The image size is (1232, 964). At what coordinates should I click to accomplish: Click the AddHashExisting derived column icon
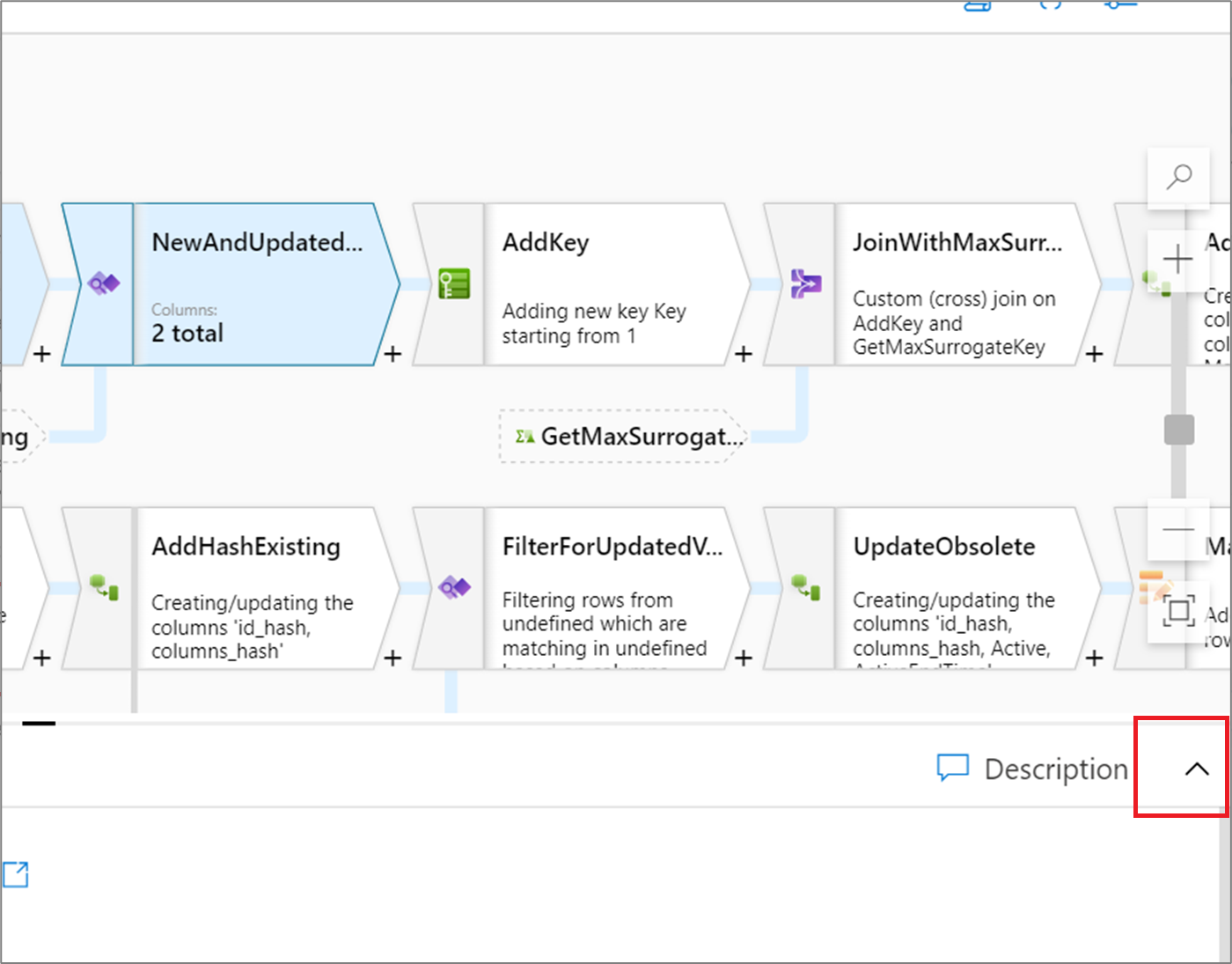pos(104,587)
